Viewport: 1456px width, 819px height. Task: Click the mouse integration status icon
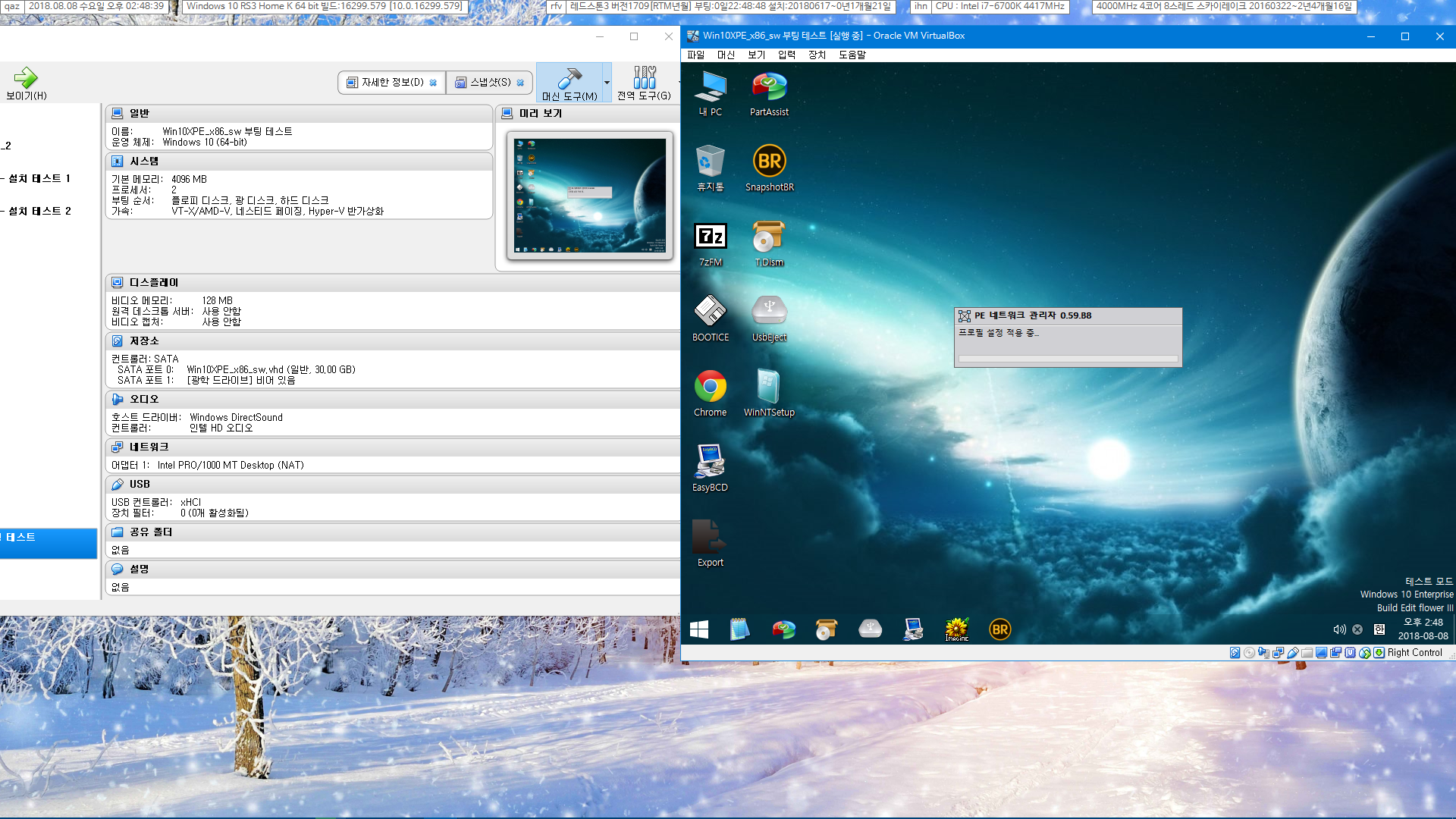point(1364,652)
